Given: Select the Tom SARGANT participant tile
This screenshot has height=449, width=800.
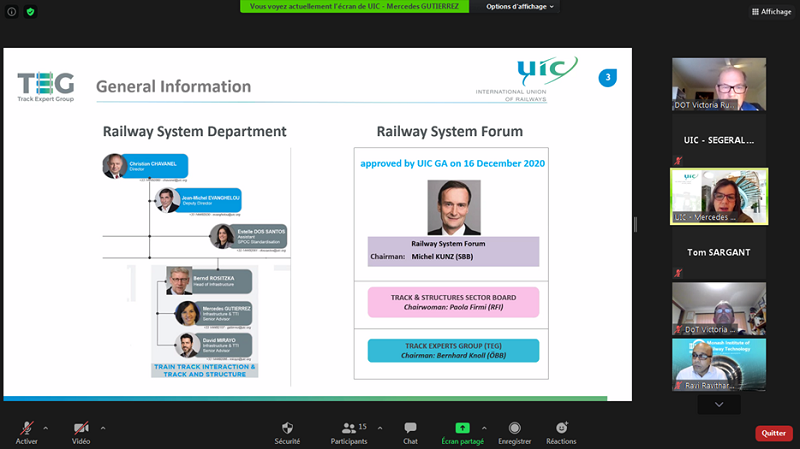Looking at the screenshot, I should pyautogui.click(x=719, y=252).
